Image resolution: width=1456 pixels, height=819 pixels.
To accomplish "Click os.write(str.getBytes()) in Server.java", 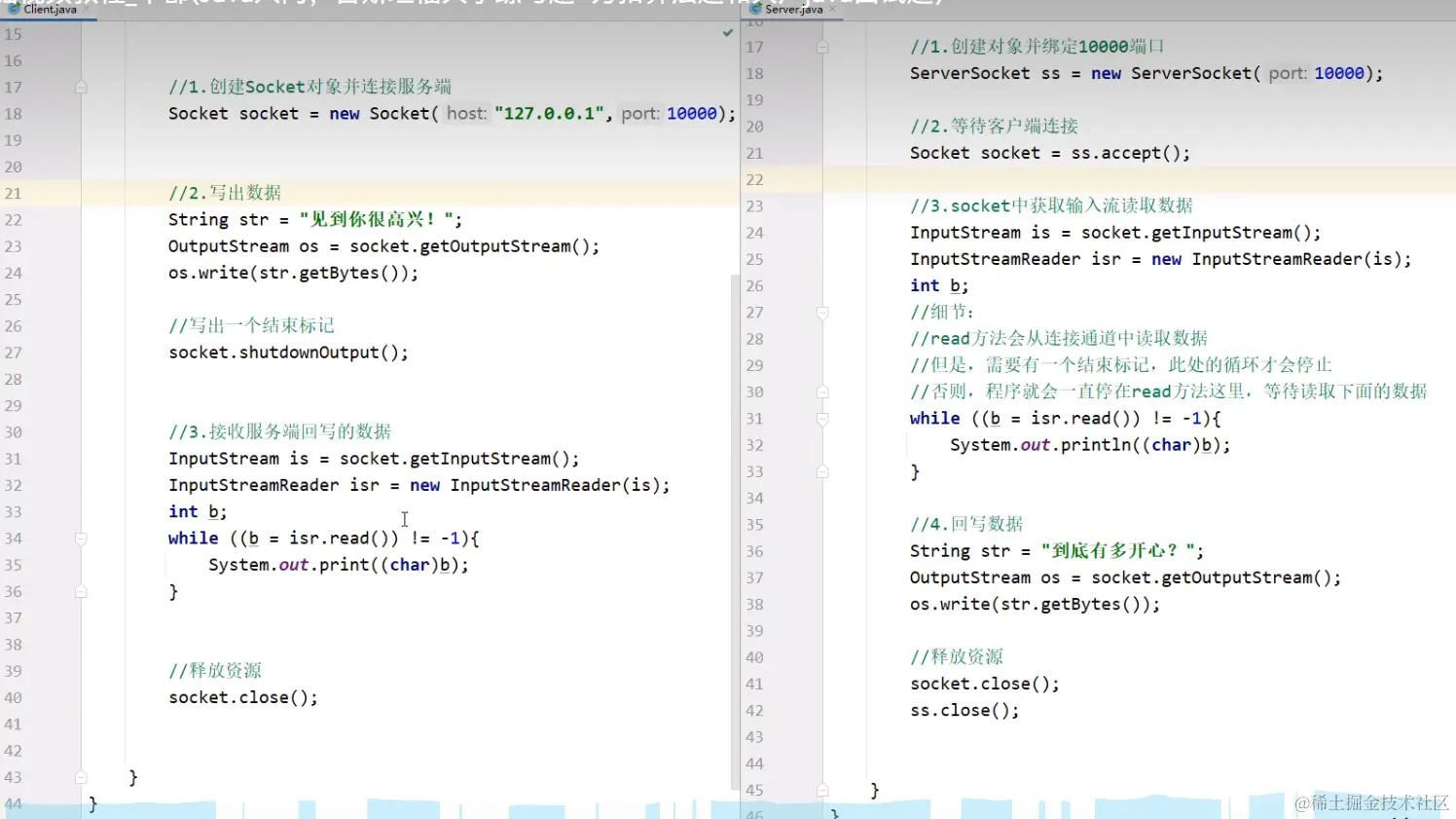I will point(1035,604).
